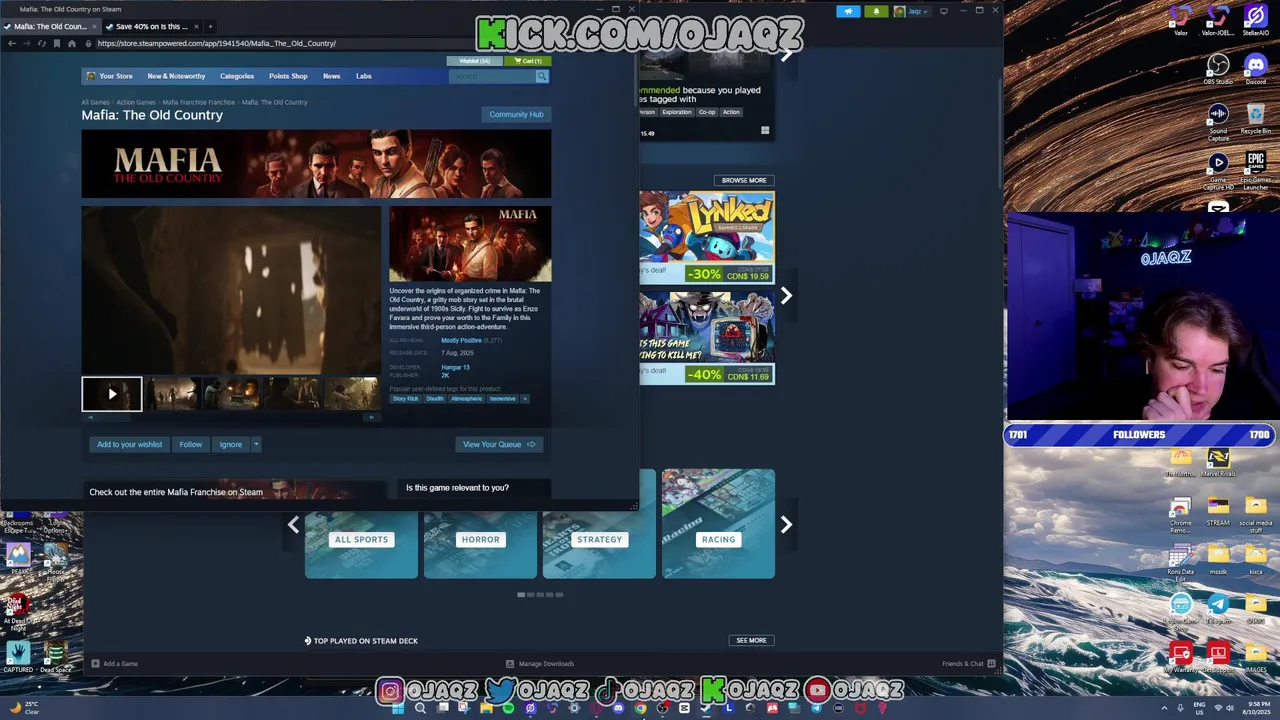Open the Community Hub
This screenshot has width=1280, height=720.
click(x=516, y=114)
